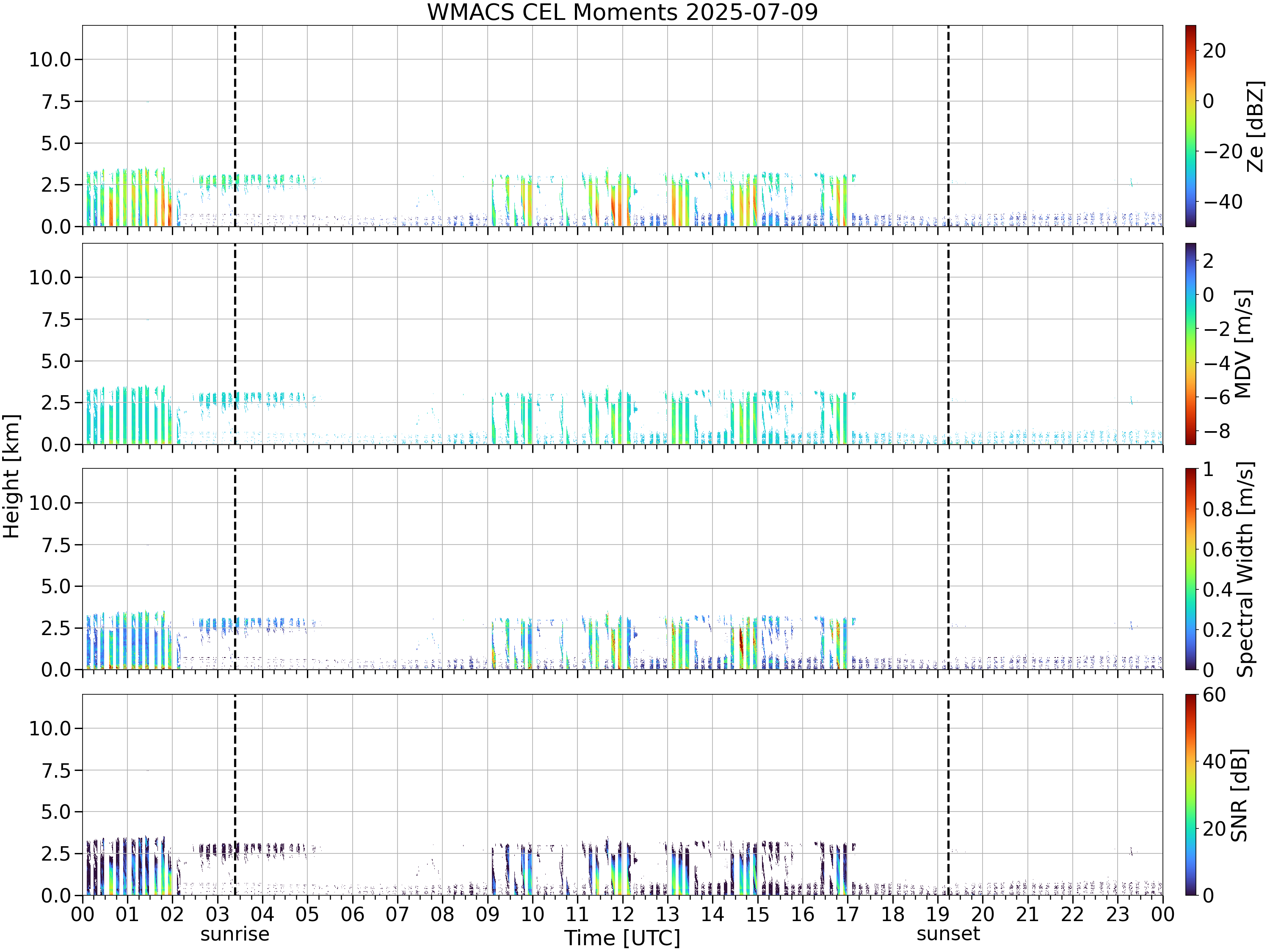Click the 09 hour tick label on time axis

coord(487,914)
